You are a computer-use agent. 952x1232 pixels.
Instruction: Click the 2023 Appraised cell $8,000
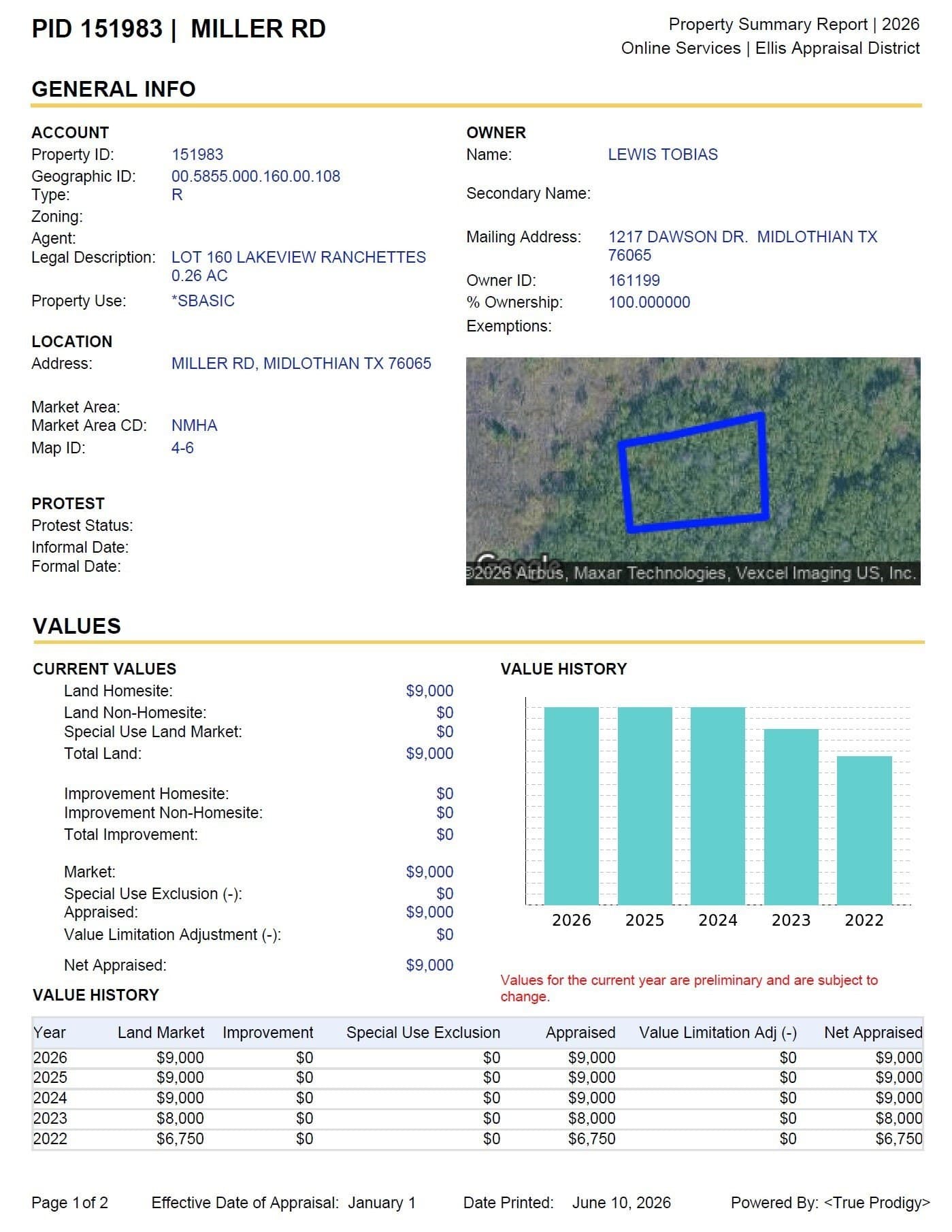pos(592,1118)
